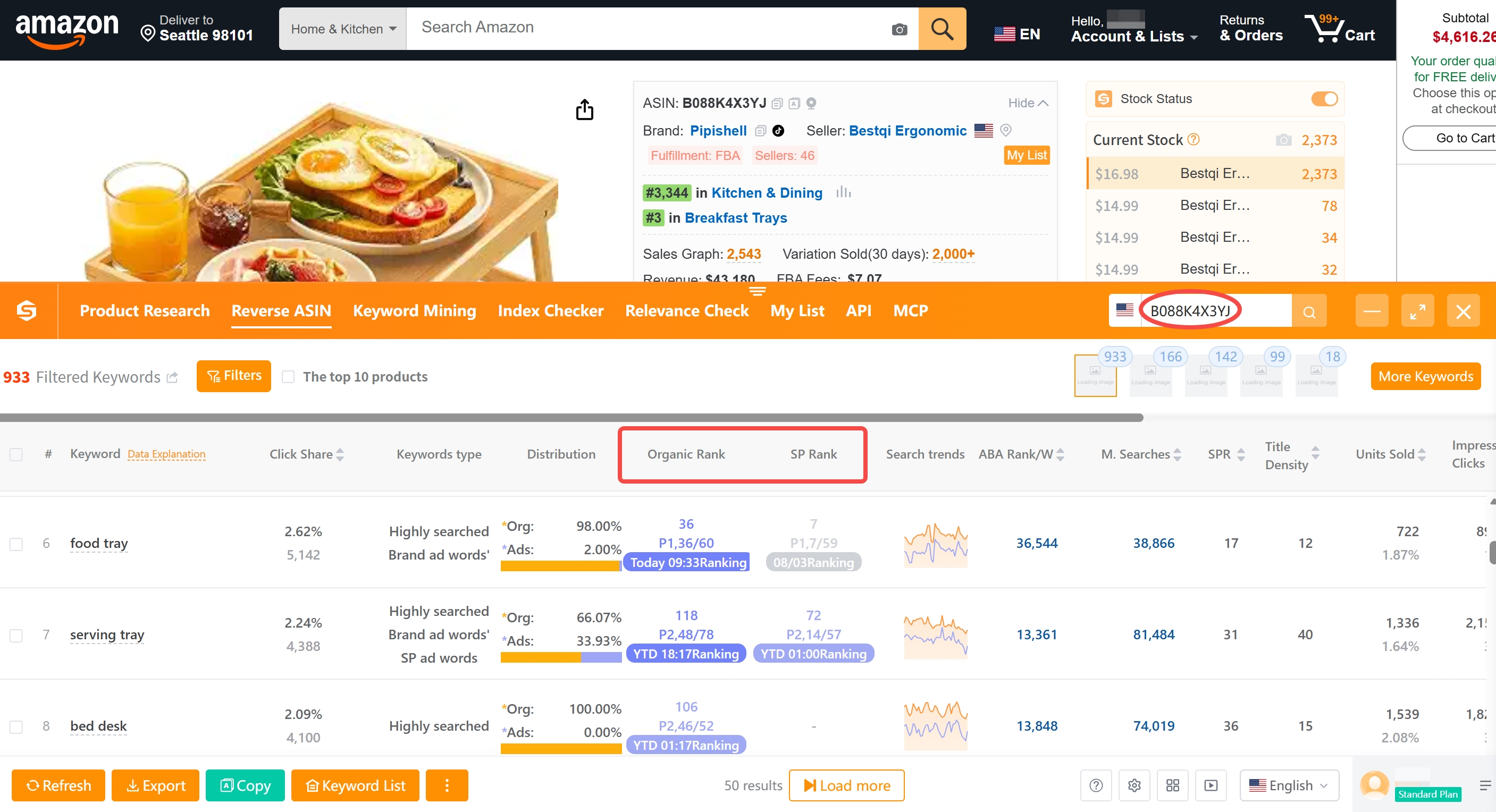1496x812 pixels.
Task: Select the food tray row checkbox
Action: tap(16, 543)
